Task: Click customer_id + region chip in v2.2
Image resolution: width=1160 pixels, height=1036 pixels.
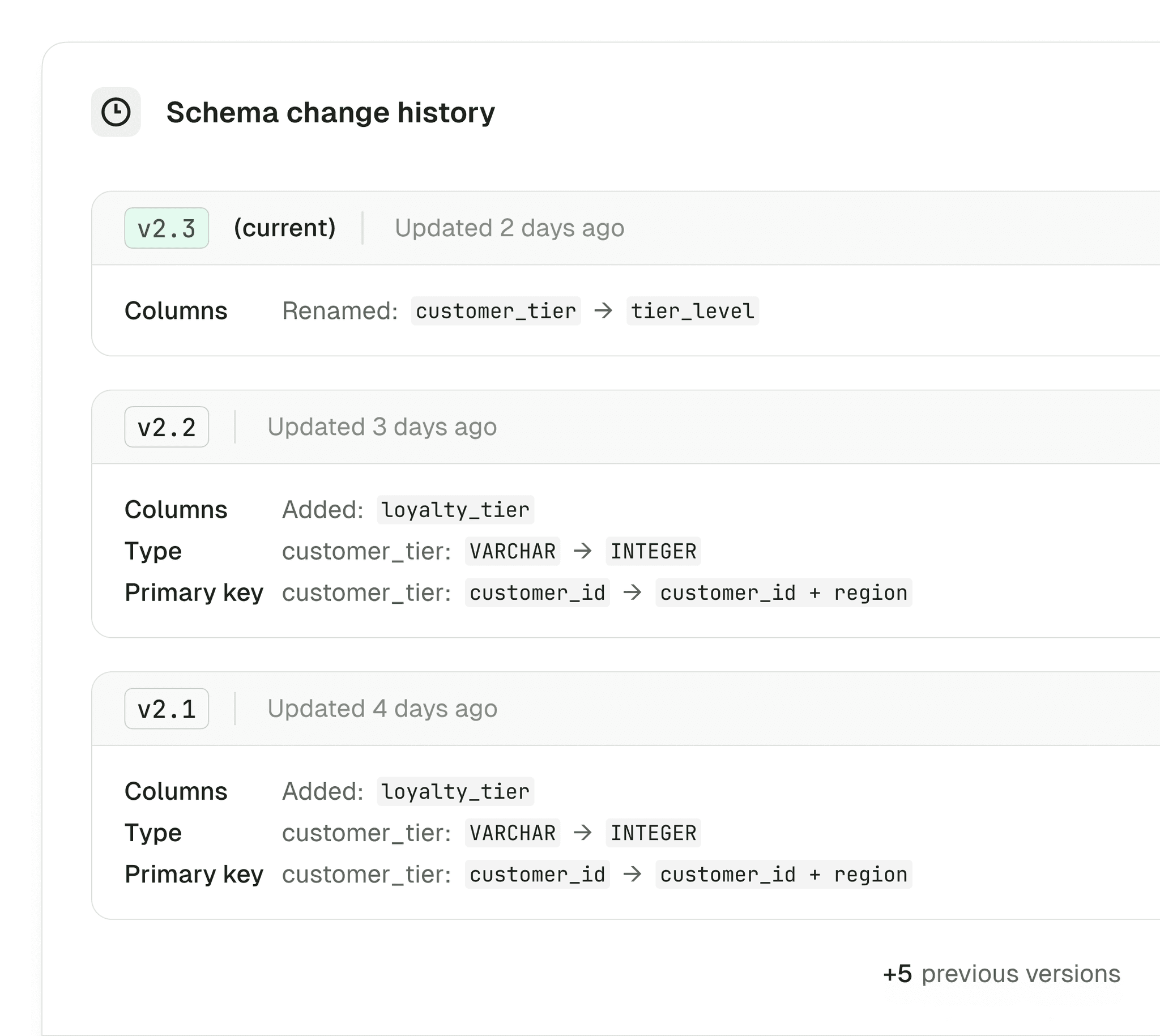Action: pyautogui.click(x=783, y=592)
